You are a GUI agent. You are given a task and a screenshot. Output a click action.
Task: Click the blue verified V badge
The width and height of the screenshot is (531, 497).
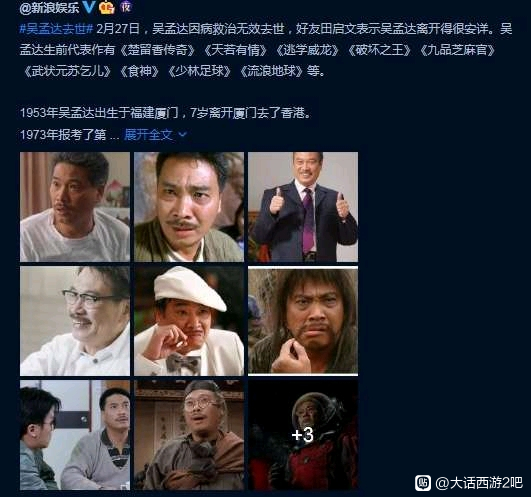(89, 7)
